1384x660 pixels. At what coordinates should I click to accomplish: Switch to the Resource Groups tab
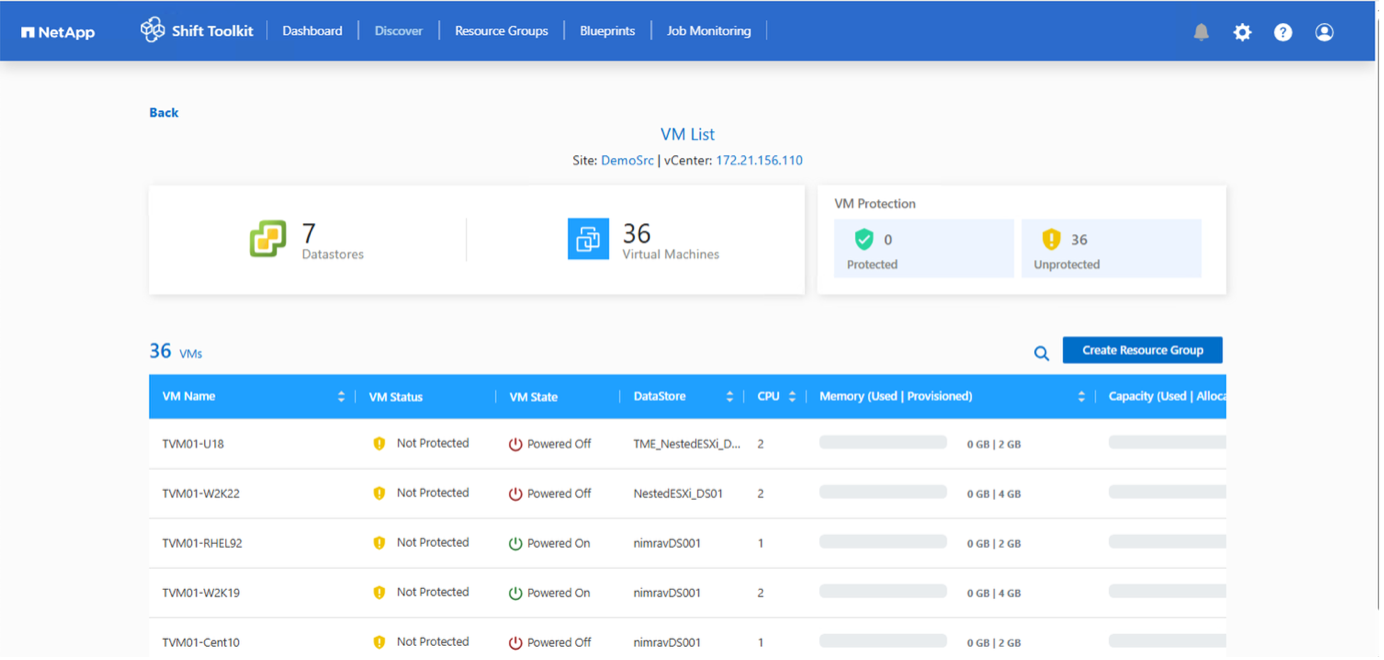point(501,31)
